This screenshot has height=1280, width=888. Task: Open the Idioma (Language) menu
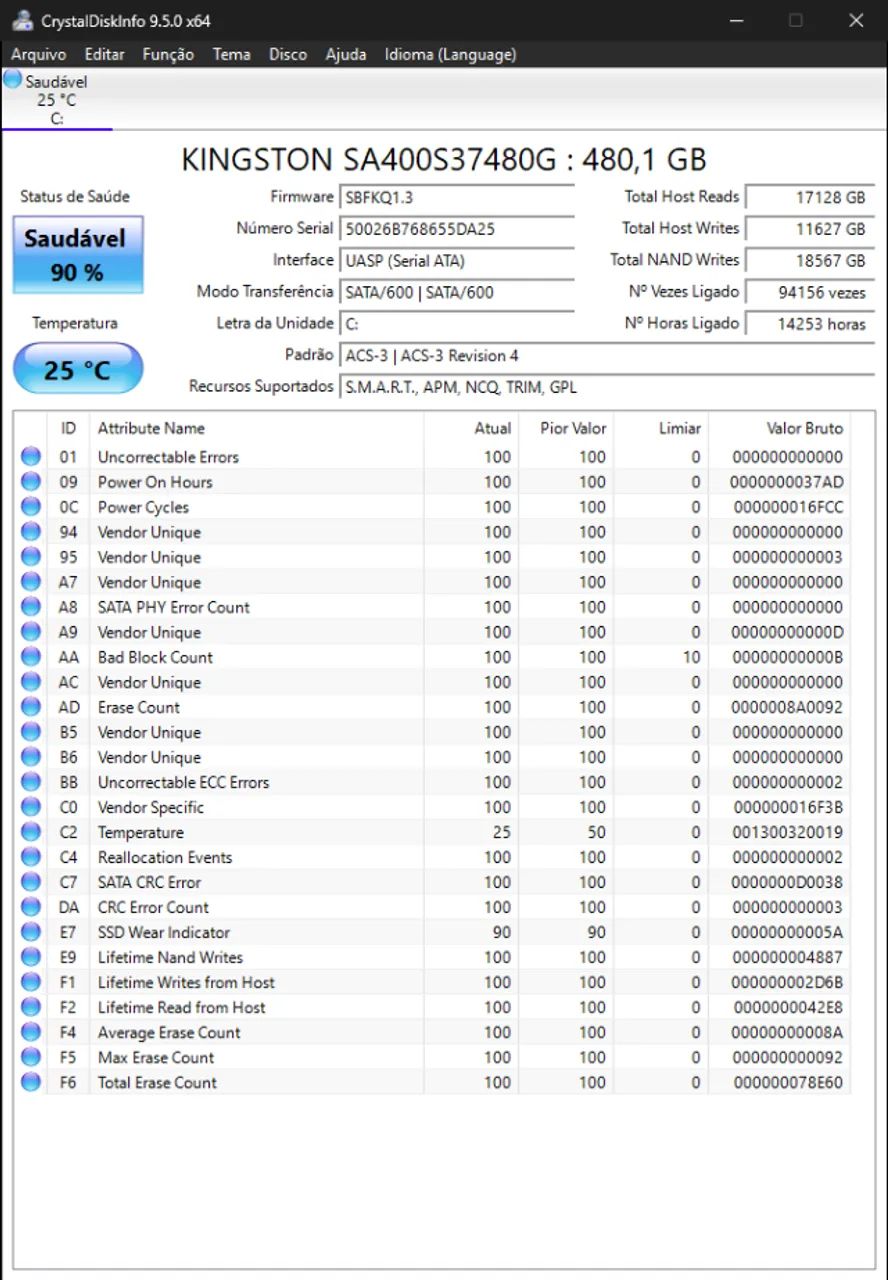[x=450, y=54]
